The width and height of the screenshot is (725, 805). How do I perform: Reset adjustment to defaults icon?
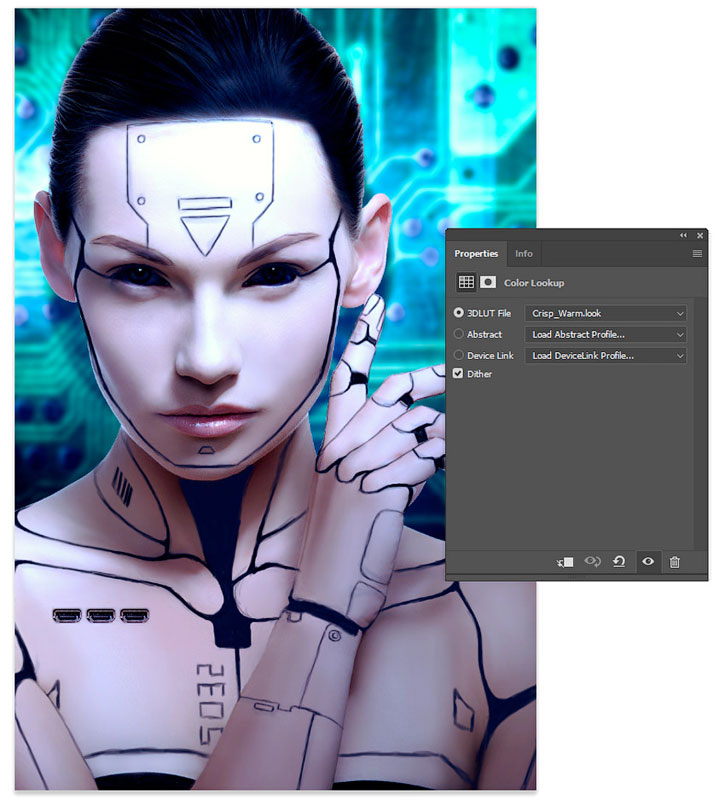(619, 562)
